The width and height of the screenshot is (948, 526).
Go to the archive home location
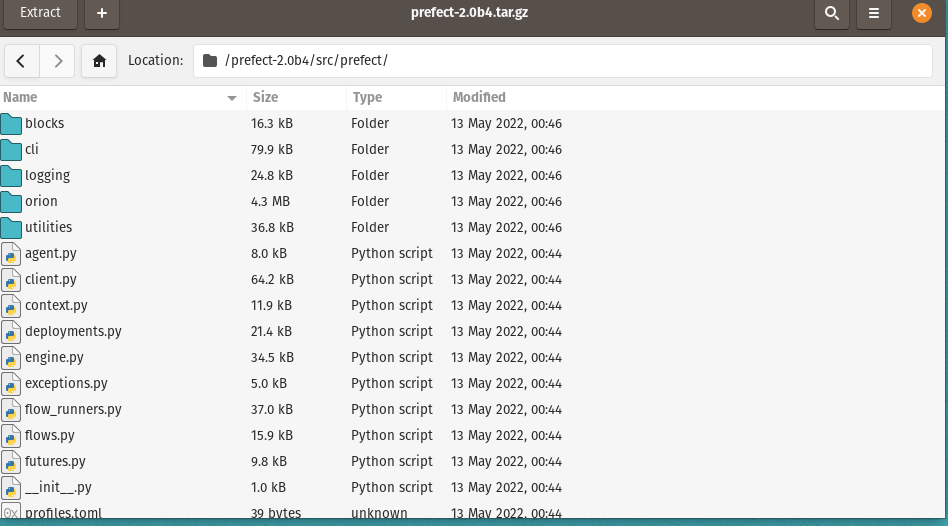(99, 60)
